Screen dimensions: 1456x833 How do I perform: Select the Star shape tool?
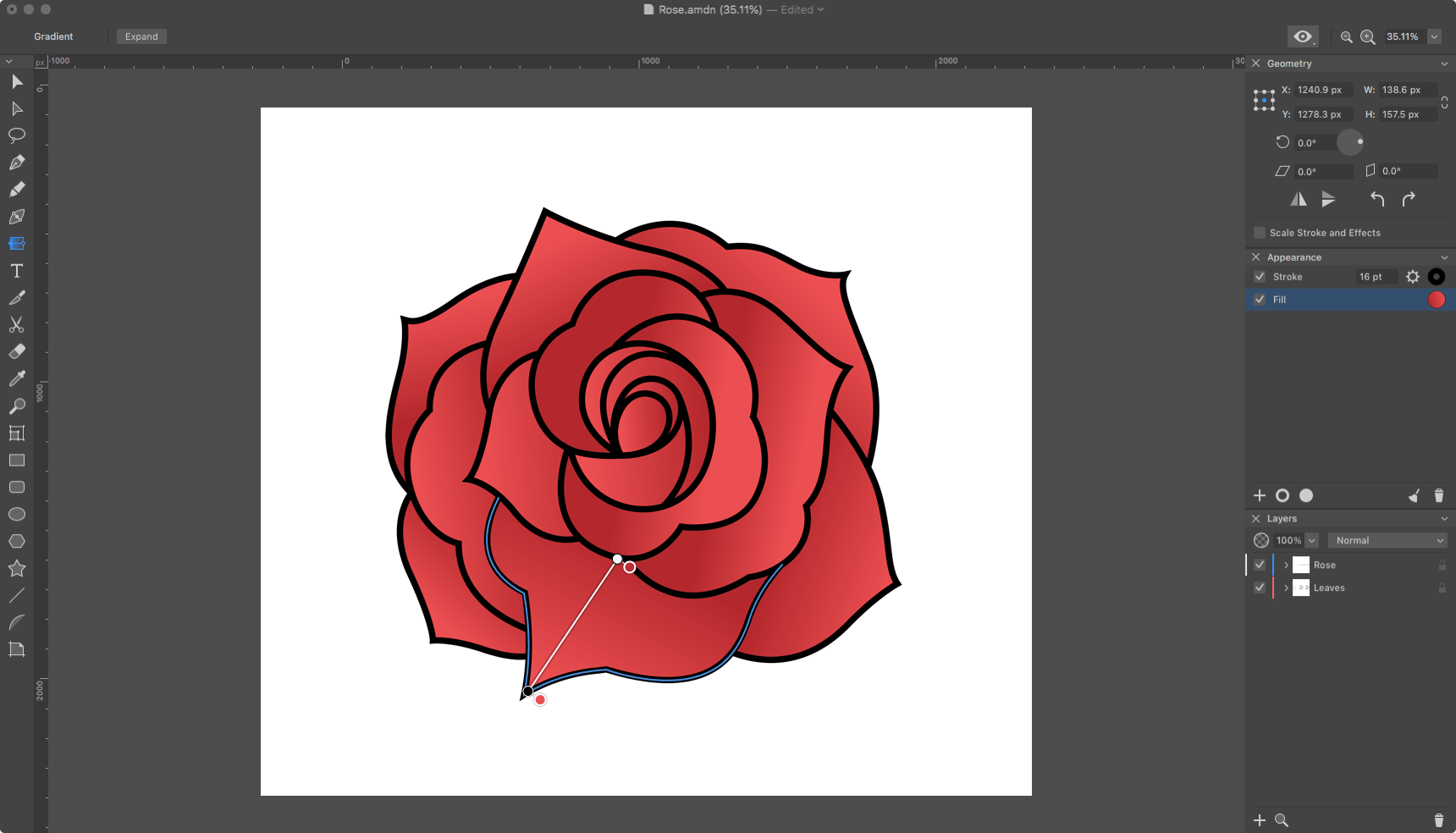(17, 569)
